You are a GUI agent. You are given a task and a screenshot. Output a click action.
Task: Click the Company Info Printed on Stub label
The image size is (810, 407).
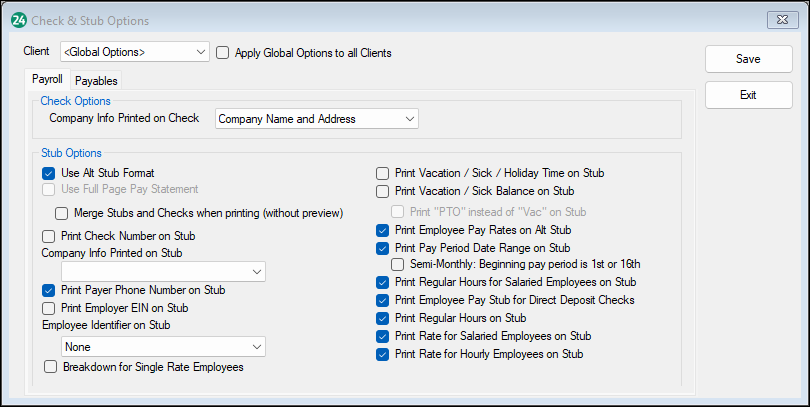[112, 253]
